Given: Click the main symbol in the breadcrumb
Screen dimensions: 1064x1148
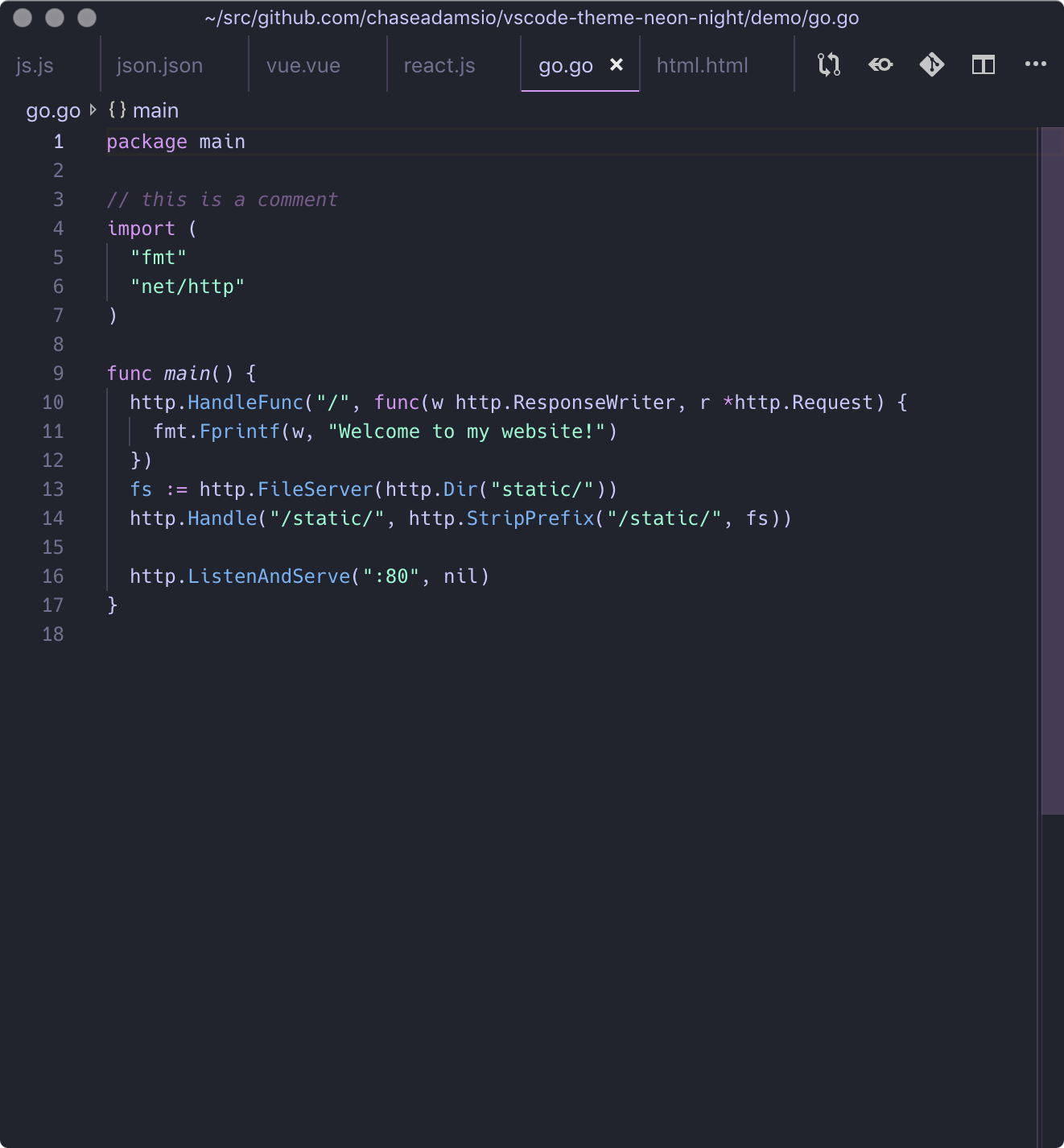Looking at the screenshot, I should 155,110.
